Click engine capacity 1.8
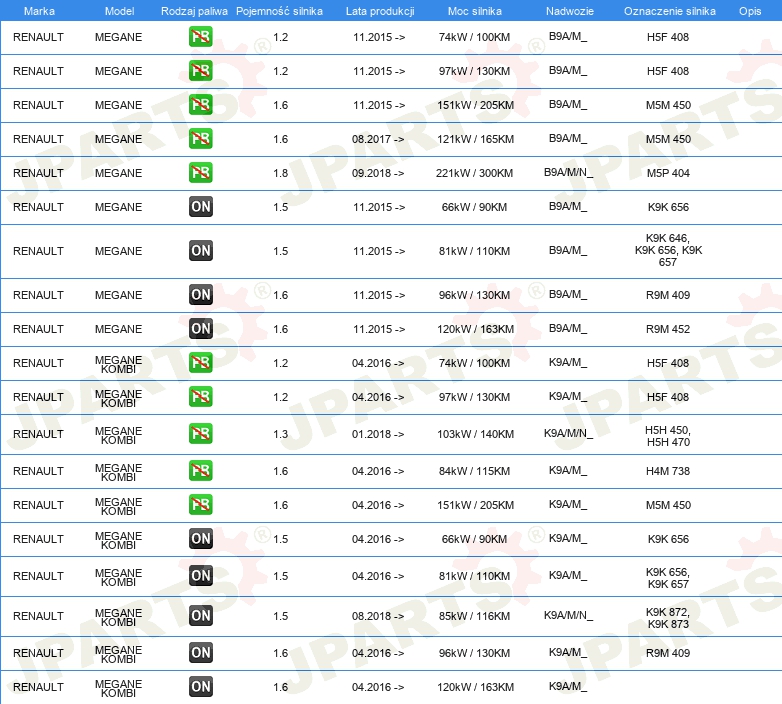 [x=280, y=173]
